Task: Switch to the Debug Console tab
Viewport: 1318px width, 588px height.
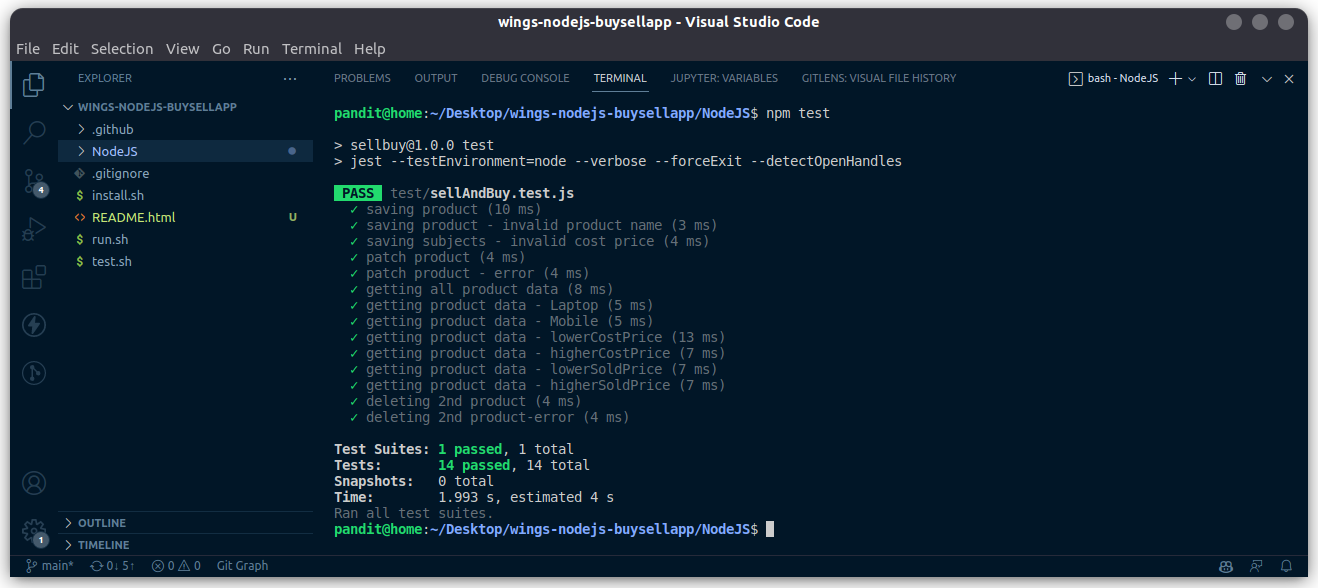Action: tap(525, 78)
